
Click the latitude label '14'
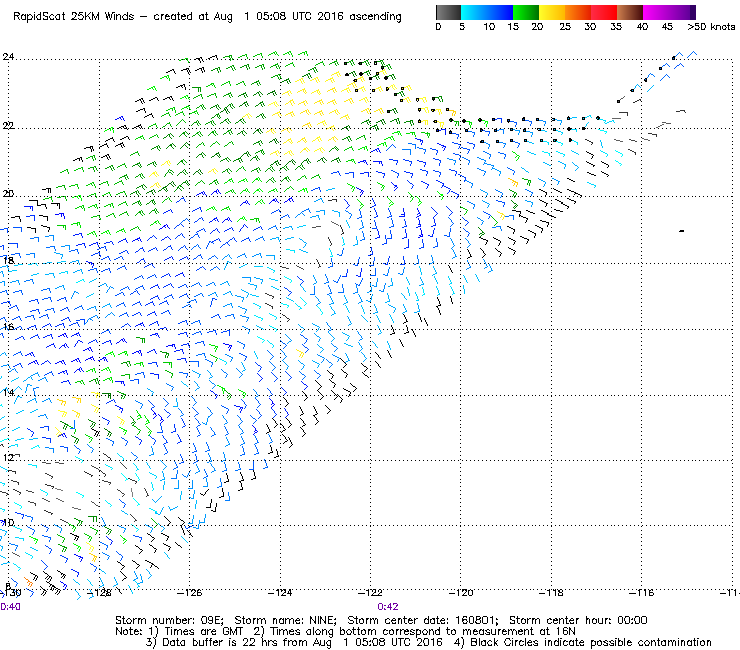tap(8, 392)
